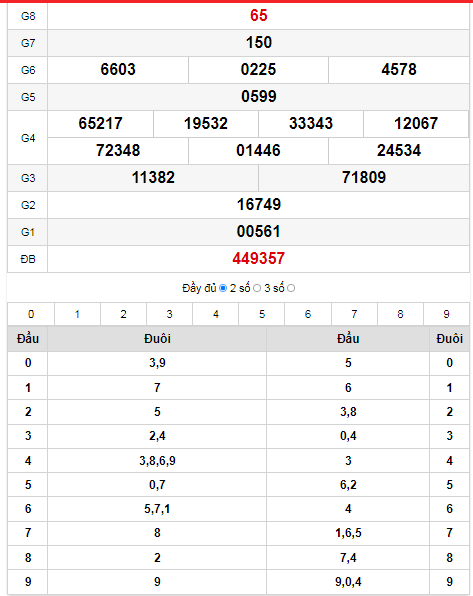Choose digit 9 in number filter row
The height and width of the screenshot is (596, 473).
(446, 314)
